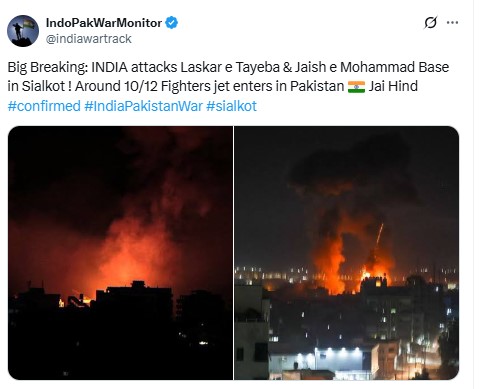This screenshot has height=389, width=486.
Task: Click the flag-holder silhouette in avatar
Action: tap(18, 31)
